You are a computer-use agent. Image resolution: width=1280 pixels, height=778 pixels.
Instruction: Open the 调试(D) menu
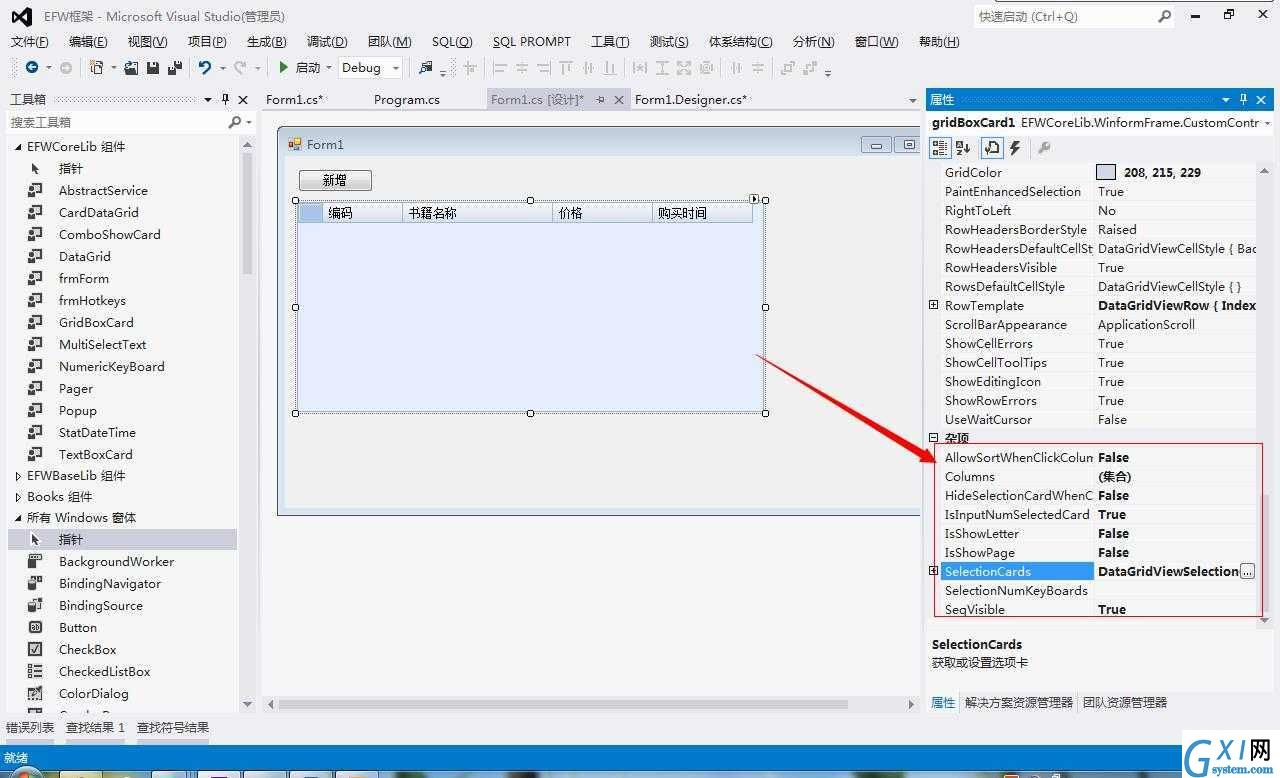coord(327,41)
